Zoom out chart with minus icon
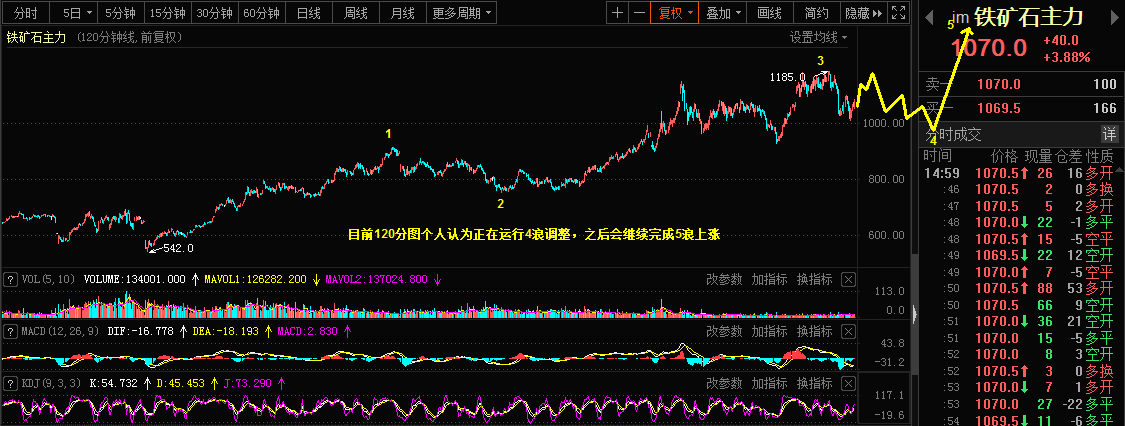The width and height of the screenshot is (1125, 426). [639, 13]
